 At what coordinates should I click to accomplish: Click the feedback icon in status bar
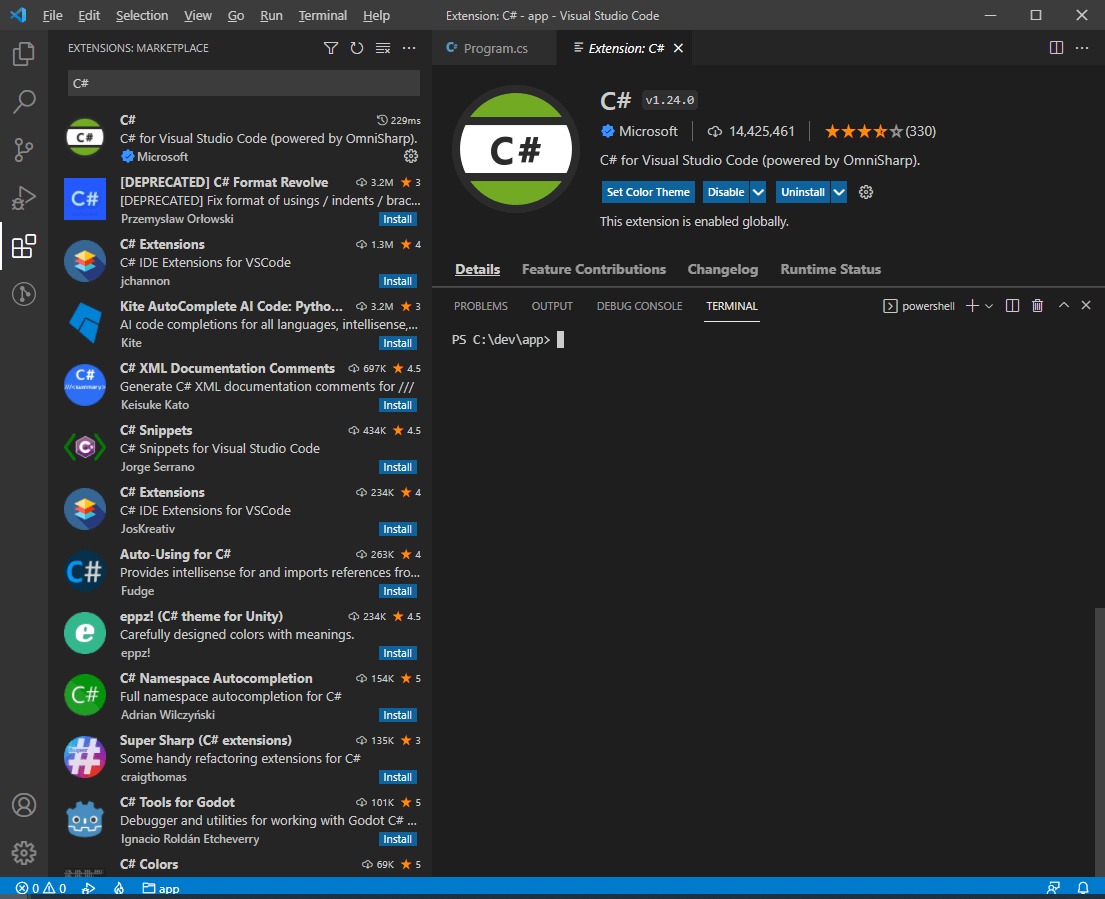click(x=1053, y=888)
